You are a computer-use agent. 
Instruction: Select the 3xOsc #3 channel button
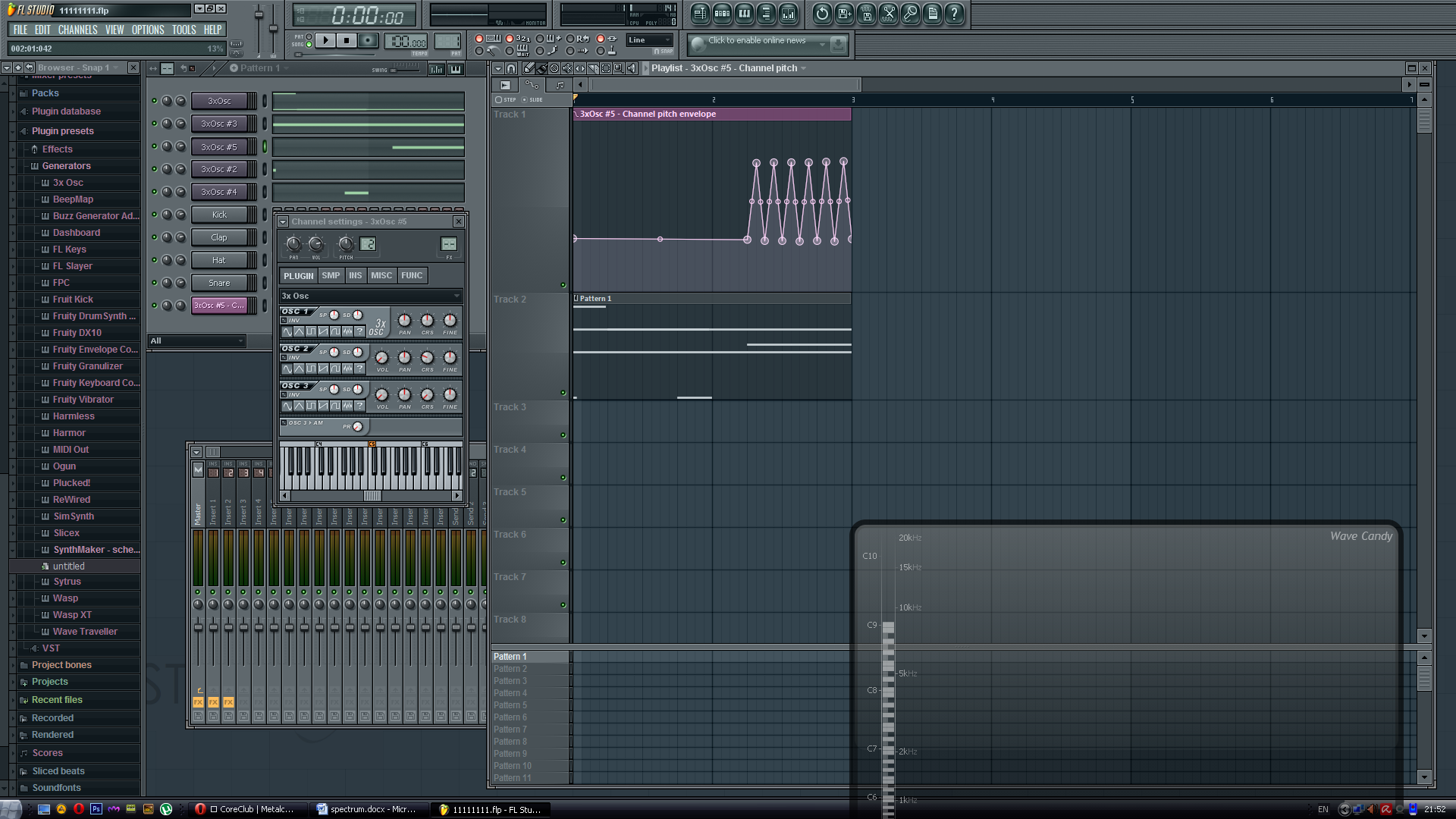click(219, 124)
